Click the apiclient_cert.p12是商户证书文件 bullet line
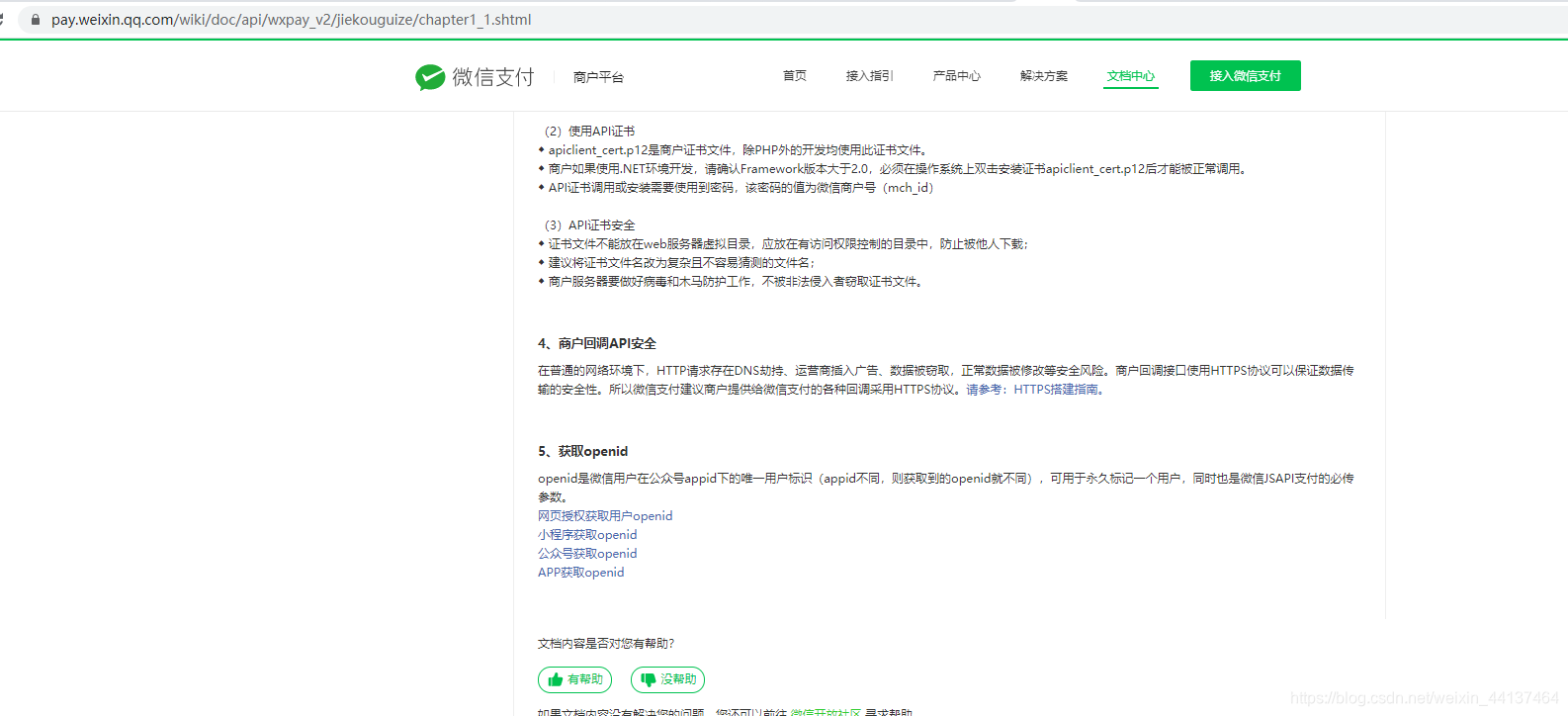This screenshot has width=1568, height=716. click(x=735, y=150)
